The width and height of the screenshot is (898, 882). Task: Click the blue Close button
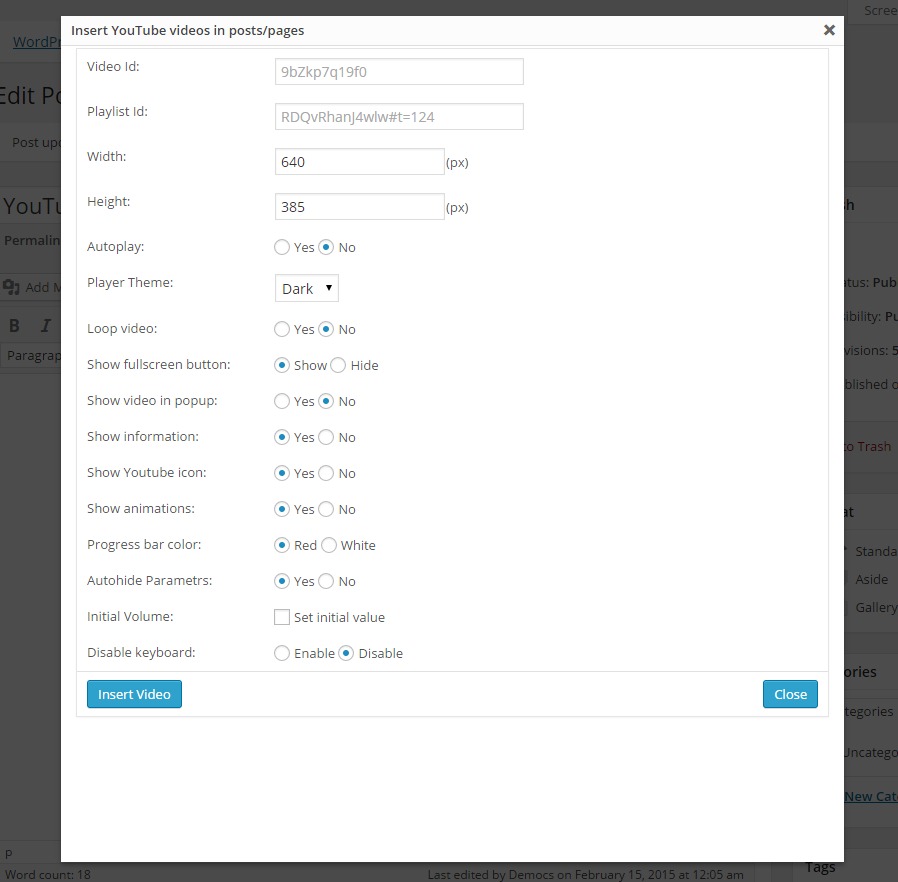(x=790, y=694)
